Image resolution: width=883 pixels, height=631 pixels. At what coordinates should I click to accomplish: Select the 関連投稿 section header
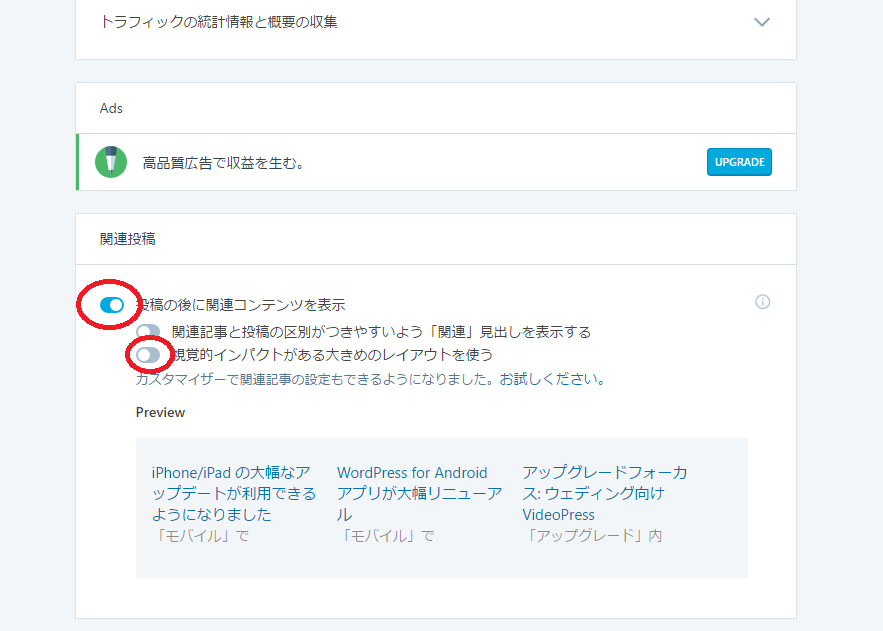[x=127, y=239]
